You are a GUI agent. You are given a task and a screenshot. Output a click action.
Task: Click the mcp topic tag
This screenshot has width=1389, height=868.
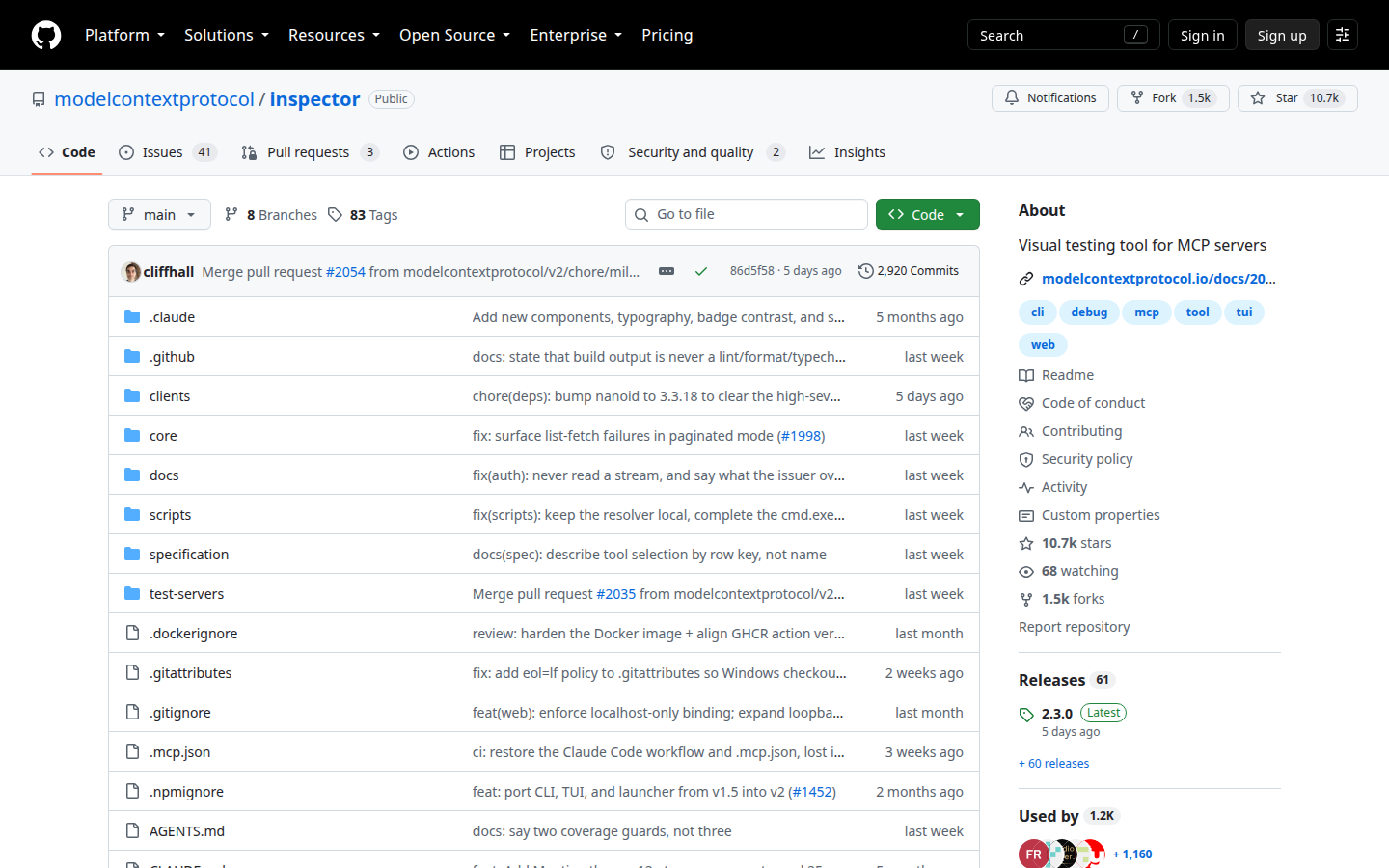coord(1147,312)
